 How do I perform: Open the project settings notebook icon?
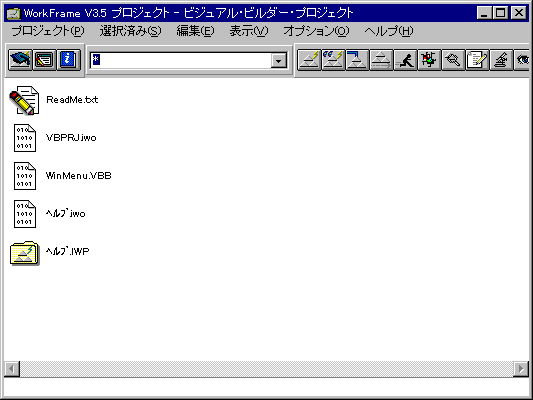pos(45,60)
